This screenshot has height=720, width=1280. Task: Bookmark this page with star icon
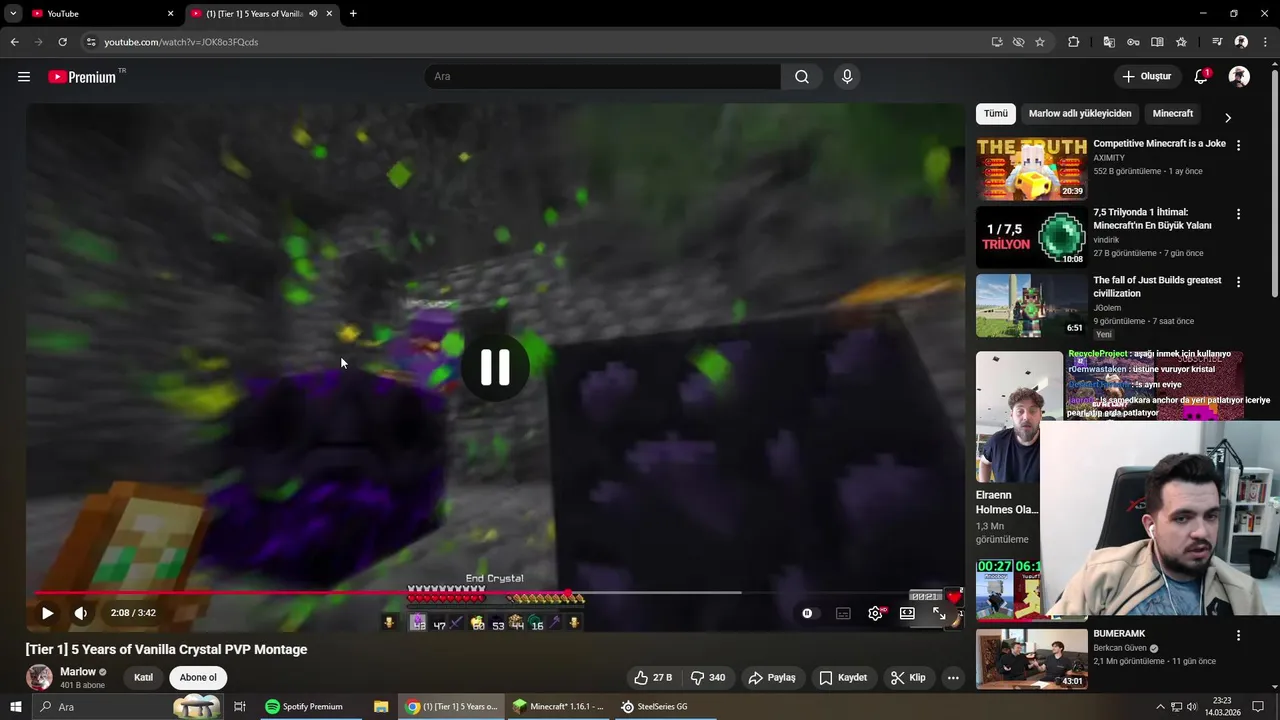1040,42
